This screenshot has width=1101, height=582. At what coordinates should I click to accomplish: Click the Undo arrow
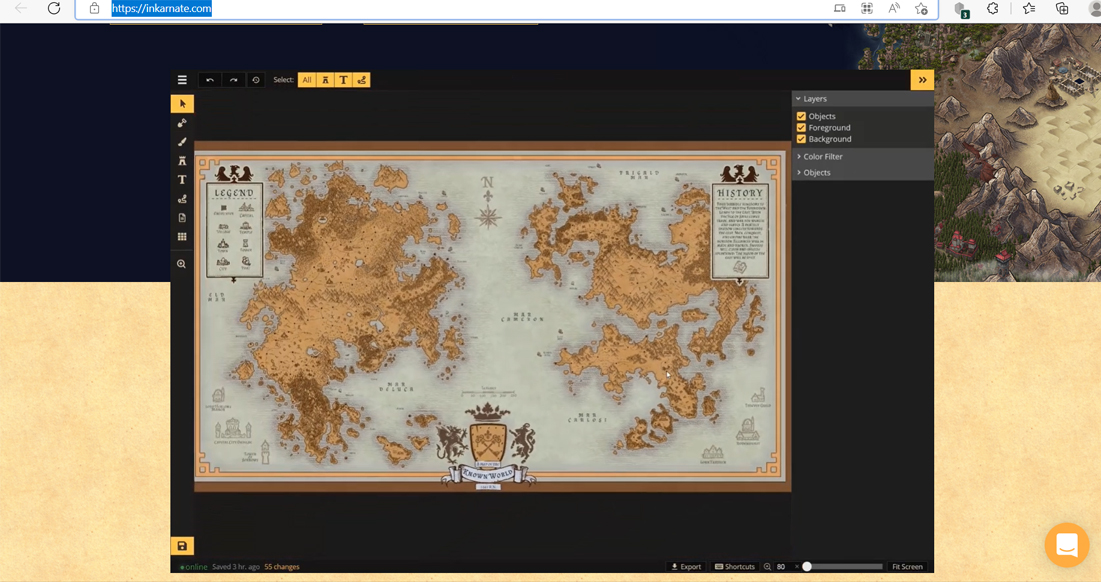[x=209, y=79]
